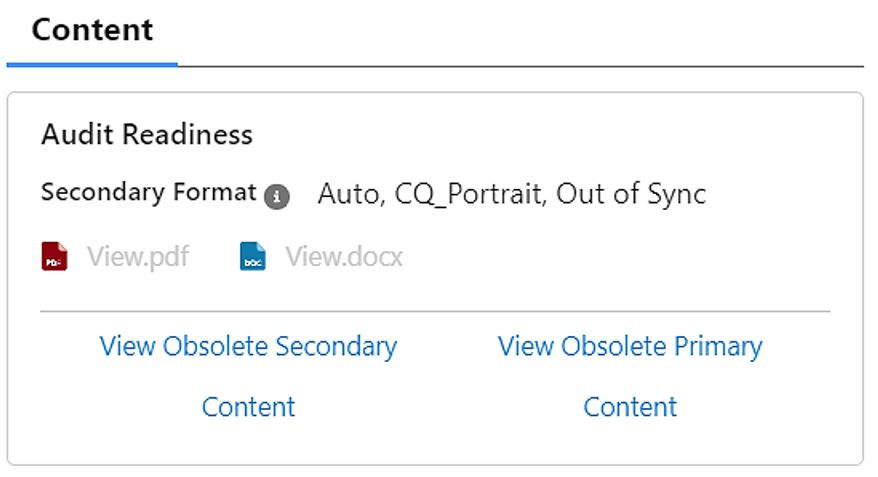Click 'Content' word under View Obsolete Primary
Screen dimensions: 878x477
coord(630,407)
